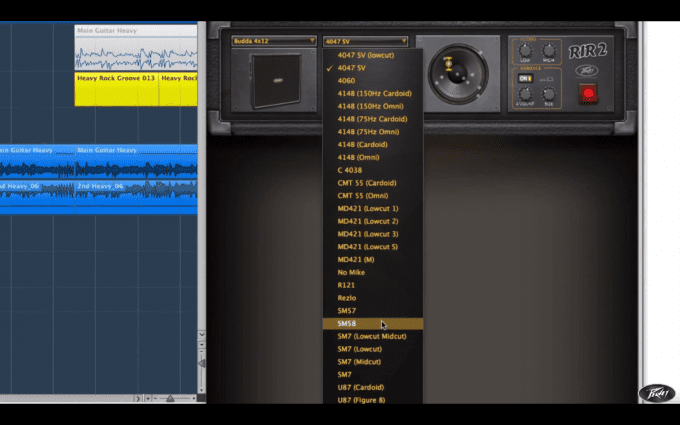Select No Mike in the list
Image resolution: width=680 pixels, height=425 pixels.
tap(351, 272)
